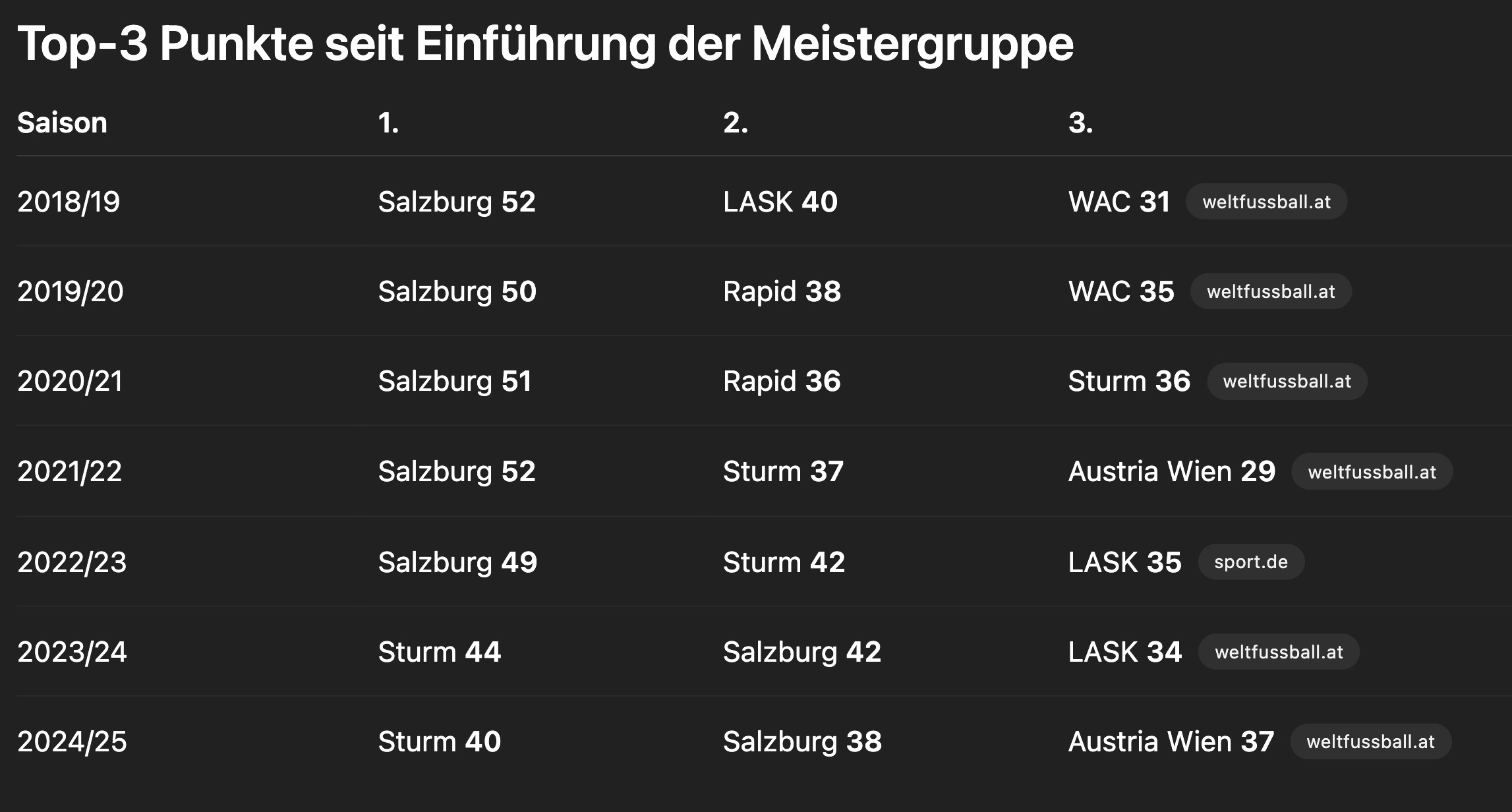Click the Sturm 44 cell
Image resolution: width=1512 pixels, height=812 pixels.
click(439, 652)
